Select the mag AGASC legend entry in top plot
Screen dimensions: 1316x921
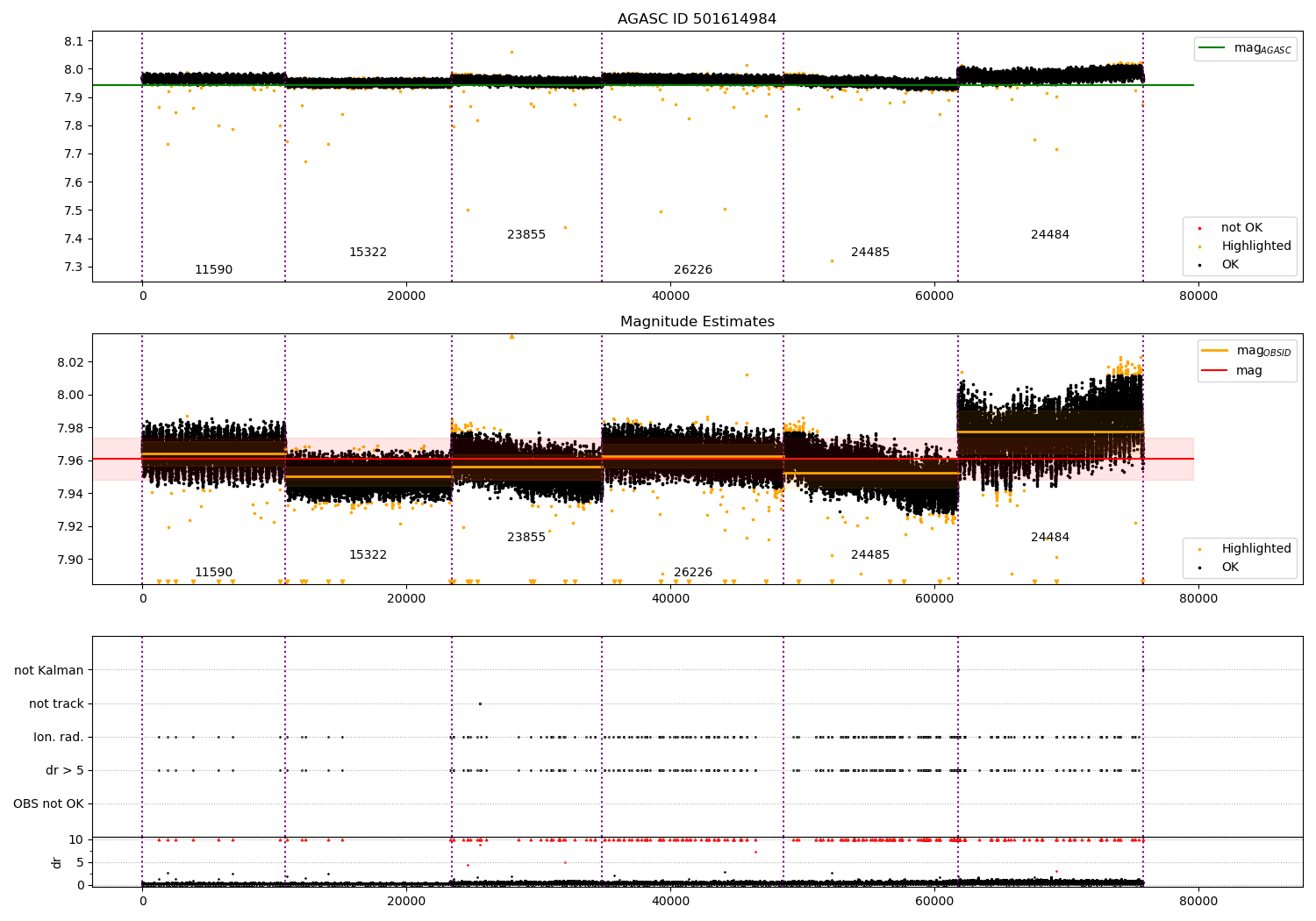click(x=1245, y=49)
